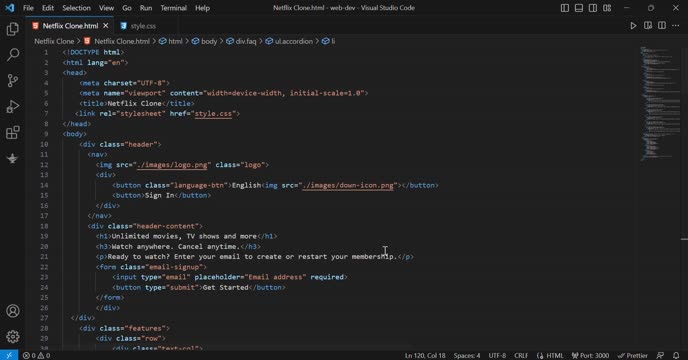
Task: Show errors and warnings count in status bar
Action: point(36,355)
